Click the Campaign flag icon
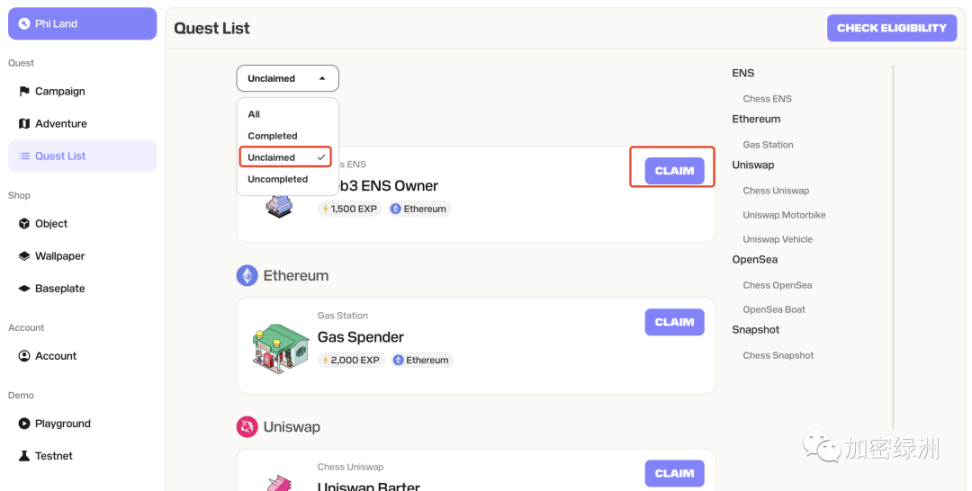Image resolution: width=972 pixels, height=491 pixels. click(x=24, y=91)
